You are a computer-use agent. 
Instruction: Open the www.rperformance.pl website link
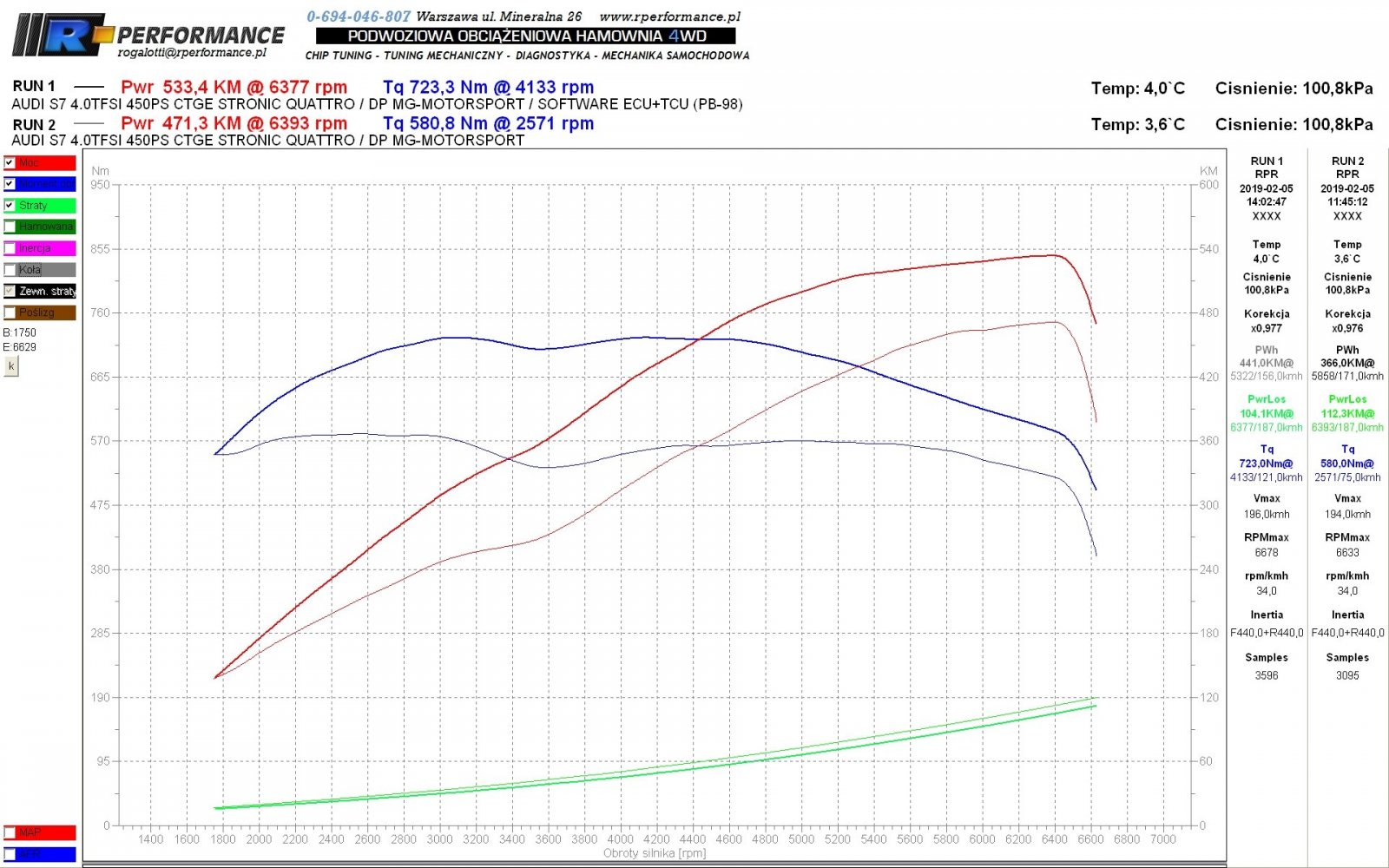coord(669,16)
